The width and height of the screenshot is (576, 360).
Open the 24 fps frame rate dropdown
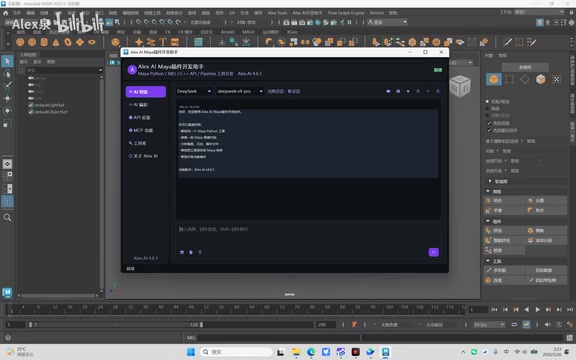[489, 325]
